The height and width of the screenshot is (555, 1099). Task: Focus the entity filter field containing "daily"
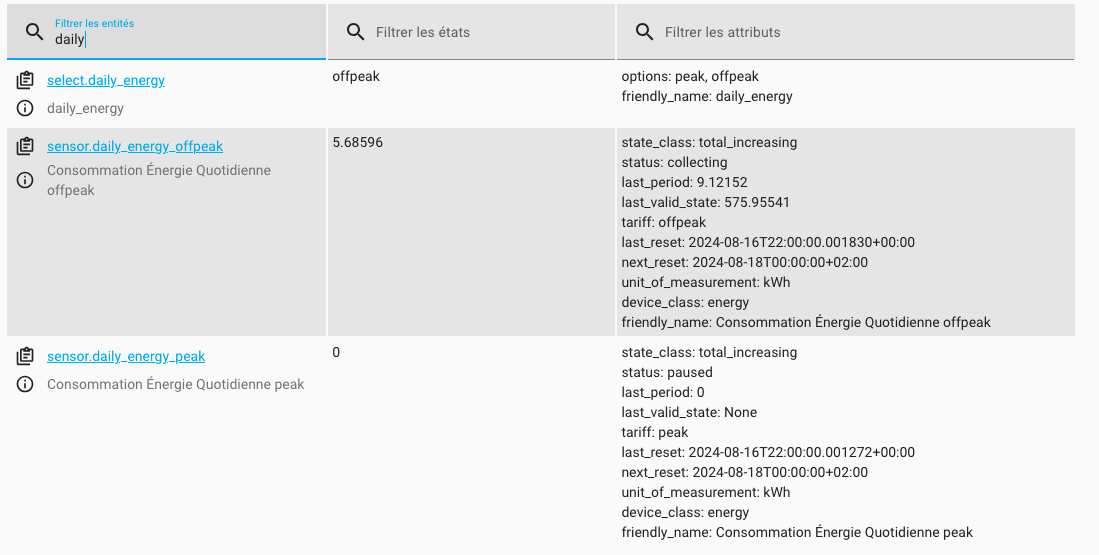(x=180, y=40)
